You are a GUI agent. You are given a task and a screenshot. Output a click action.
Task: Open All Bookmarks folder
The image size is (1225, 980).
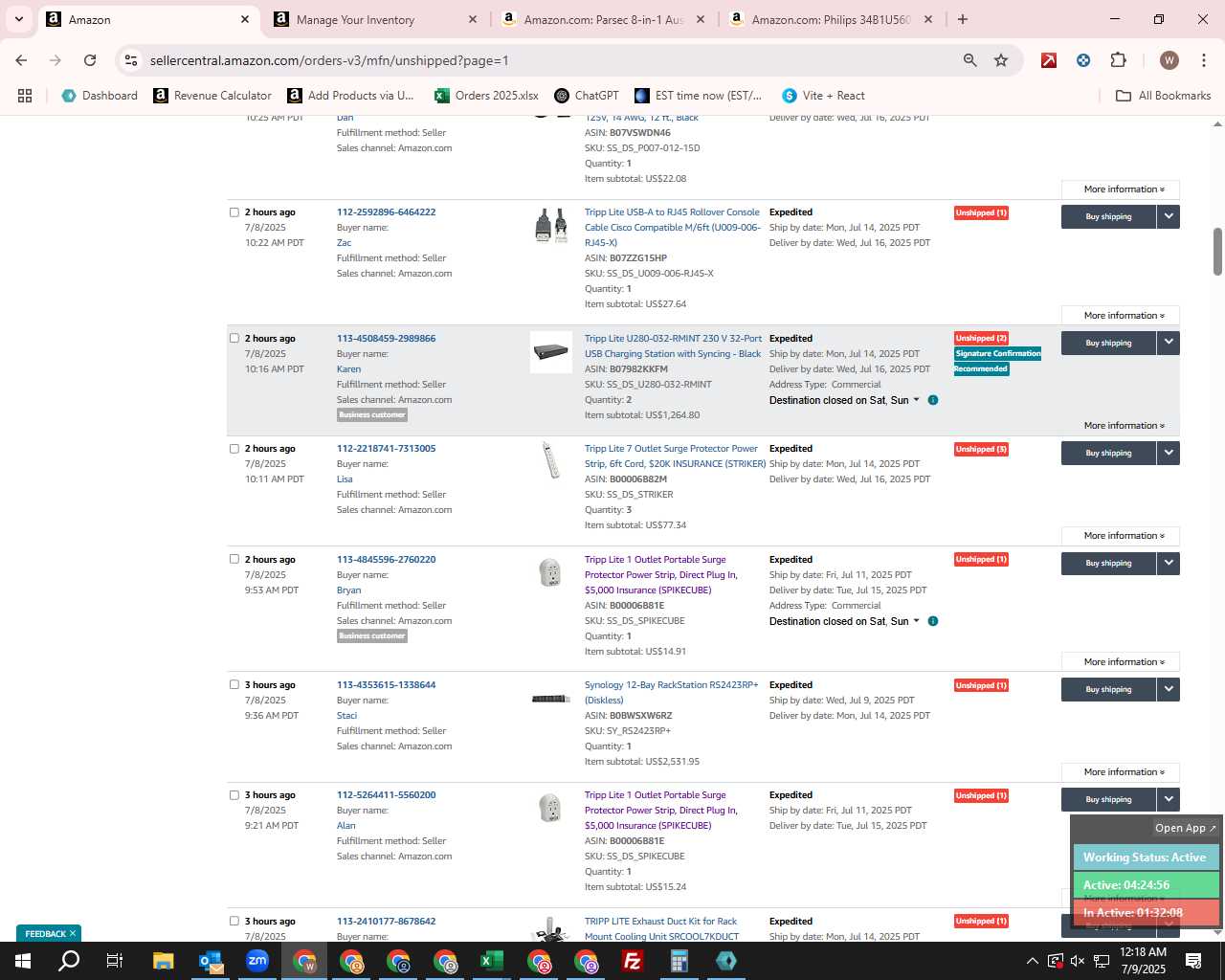(1164, 96)
